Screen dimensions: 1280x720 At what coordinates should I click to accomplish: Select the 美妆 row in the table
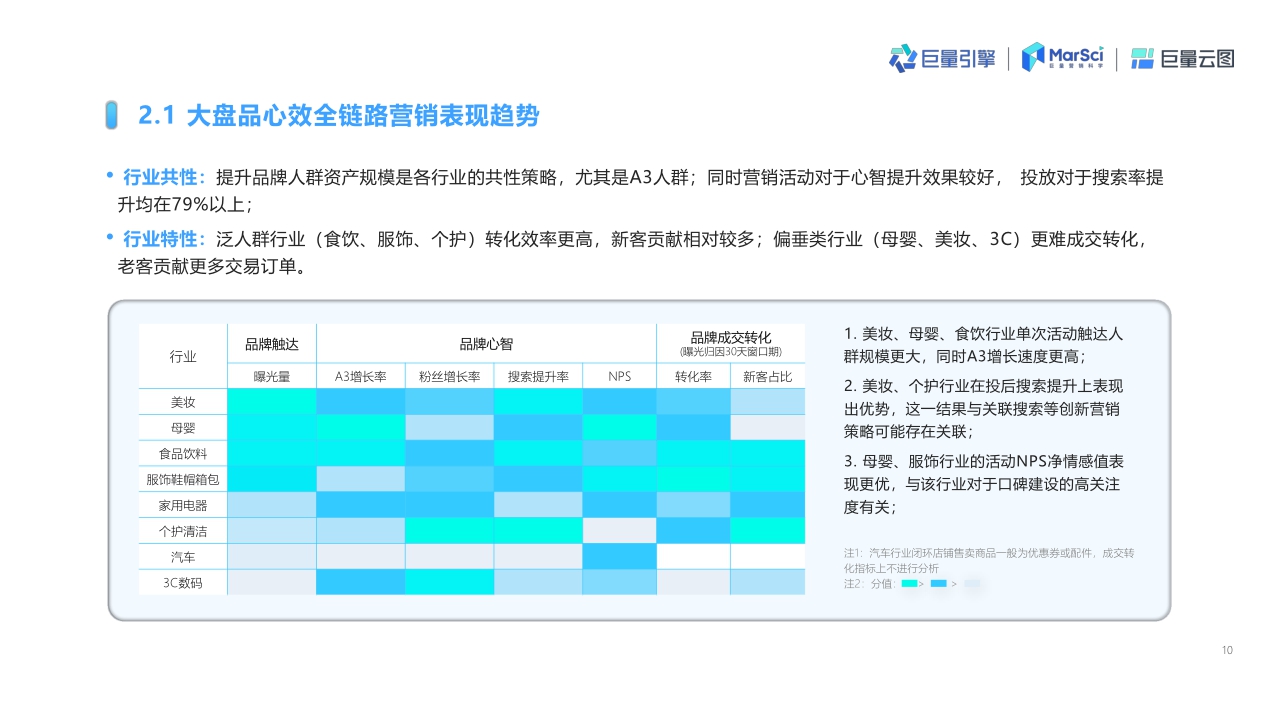pyautogui.click(x=182, y=401)
